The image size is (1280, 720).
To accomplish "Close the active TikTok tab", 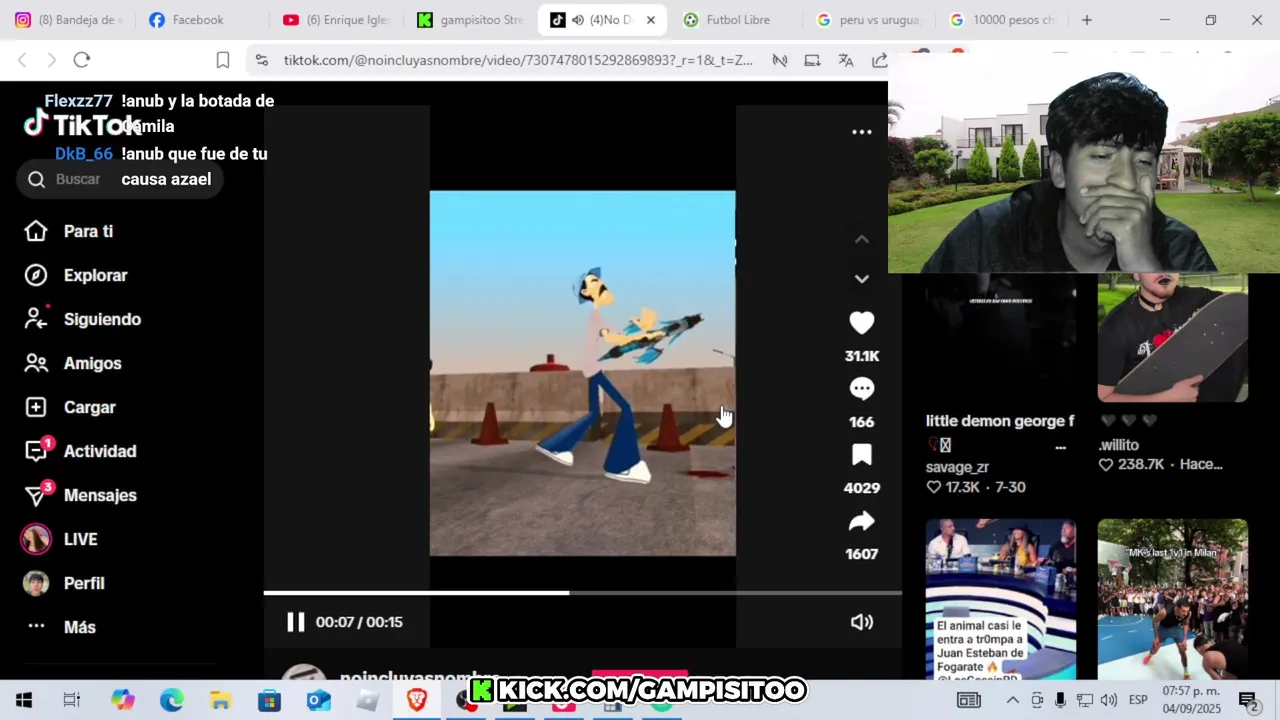I will (x=651, y=20).
